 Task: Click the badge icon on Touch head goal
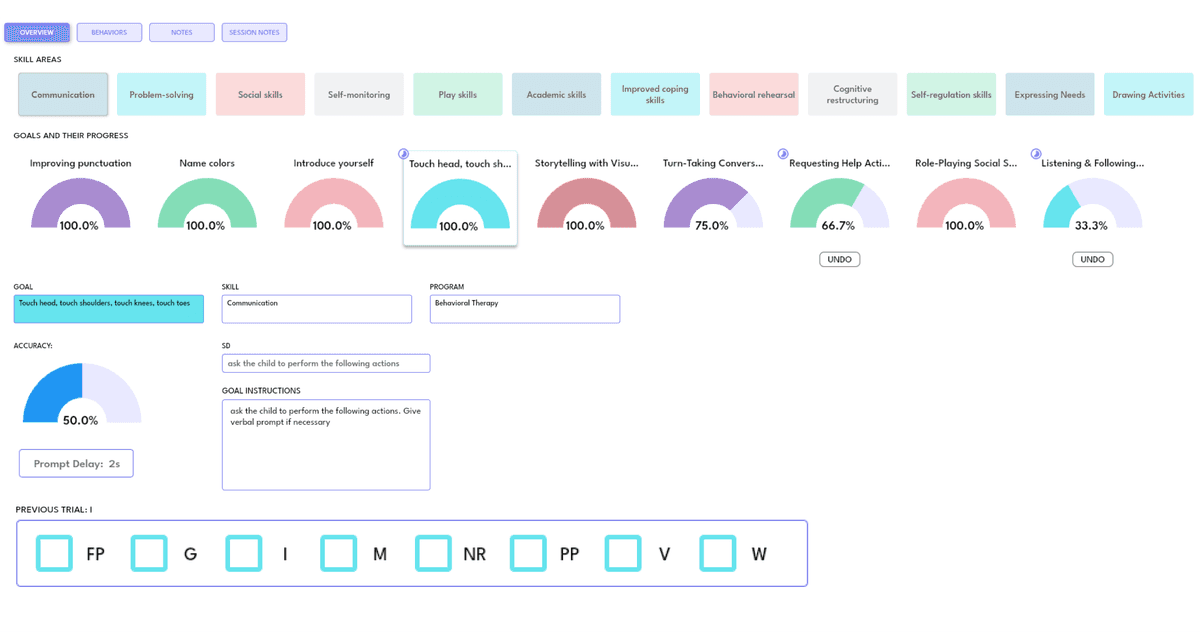403,153
